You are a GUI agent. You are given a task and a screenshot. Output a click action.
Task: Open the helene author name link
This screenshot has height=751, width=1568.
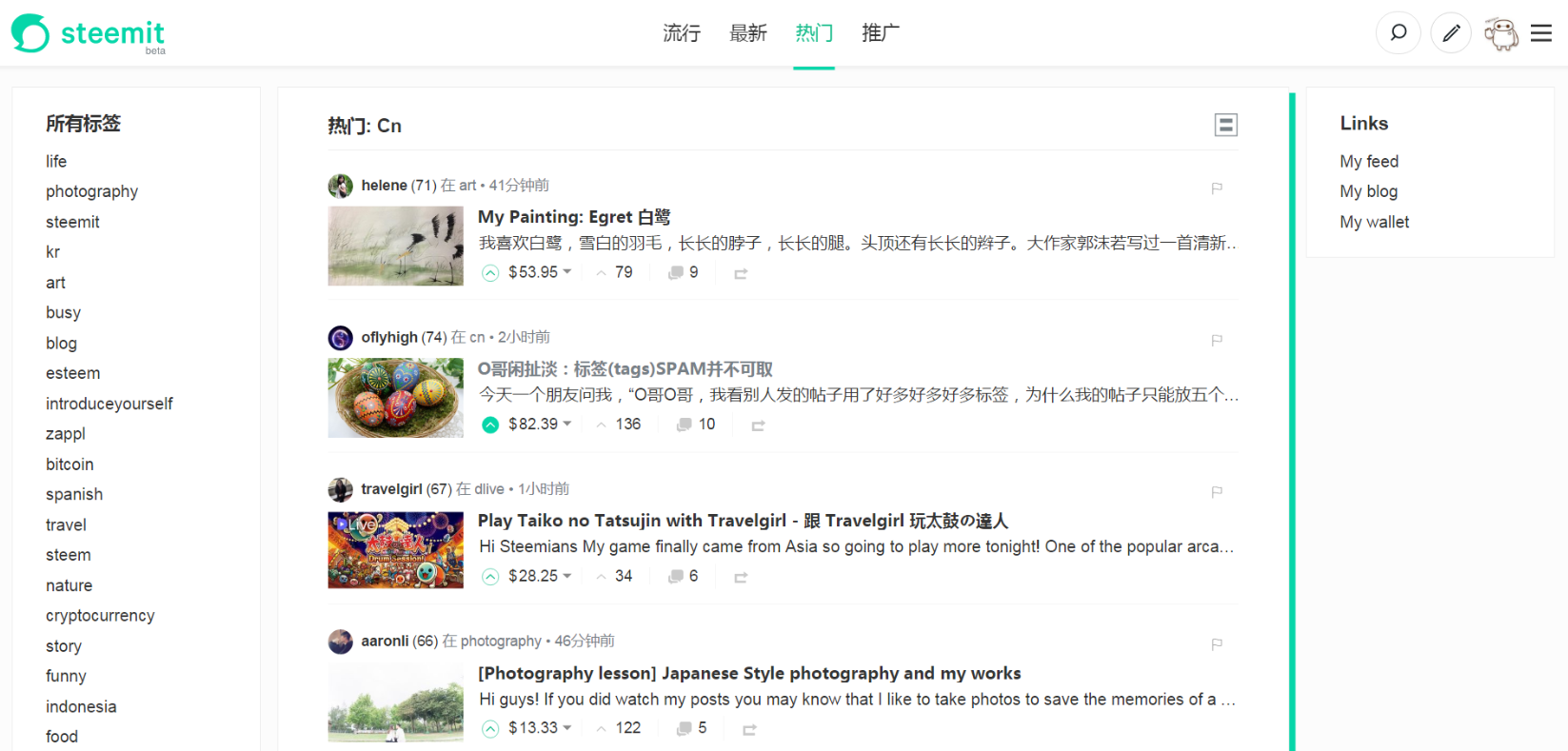(x=384, y=186)
